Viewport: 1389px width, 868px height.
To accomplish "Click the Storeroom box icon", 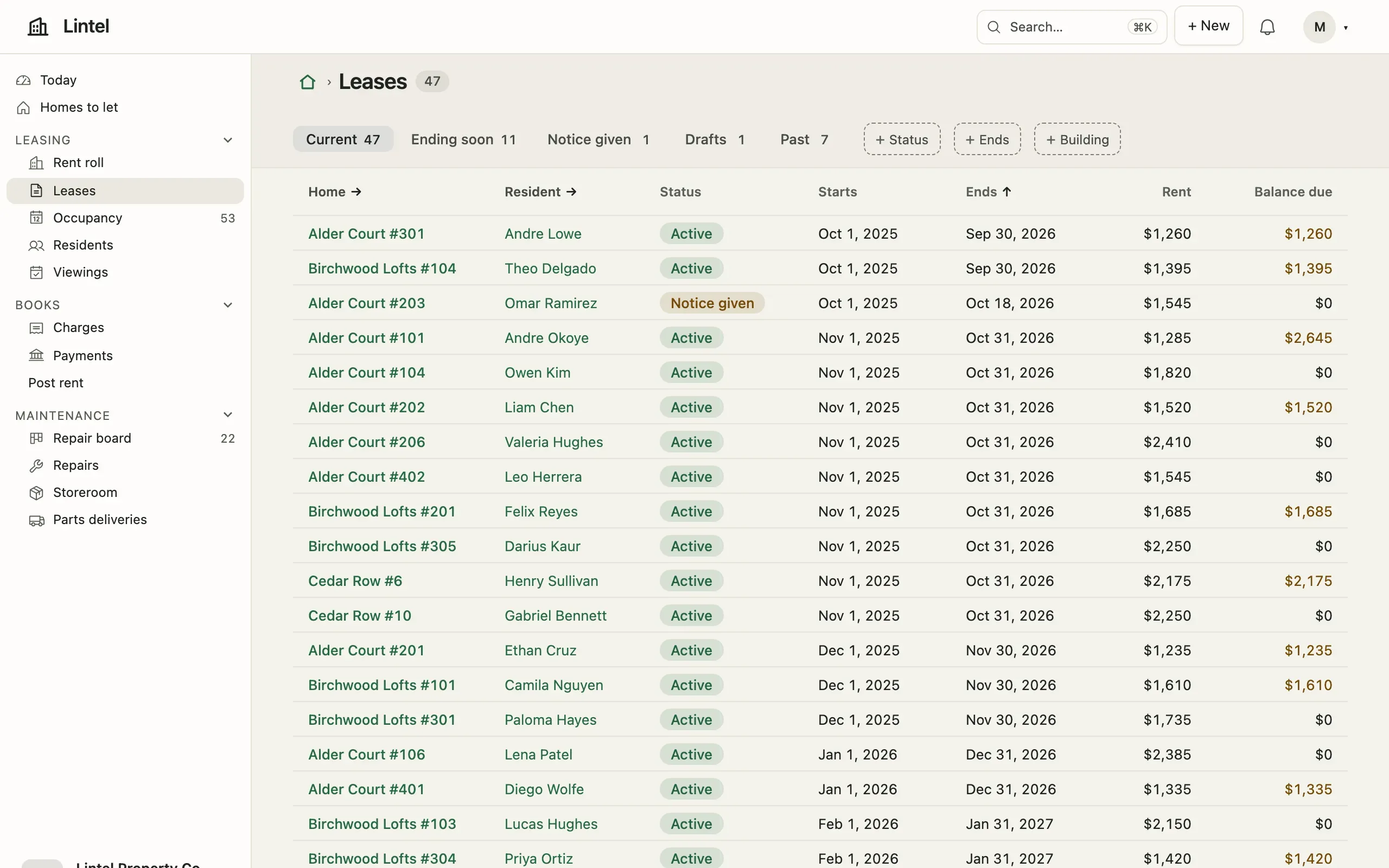I will pos(36,493).
